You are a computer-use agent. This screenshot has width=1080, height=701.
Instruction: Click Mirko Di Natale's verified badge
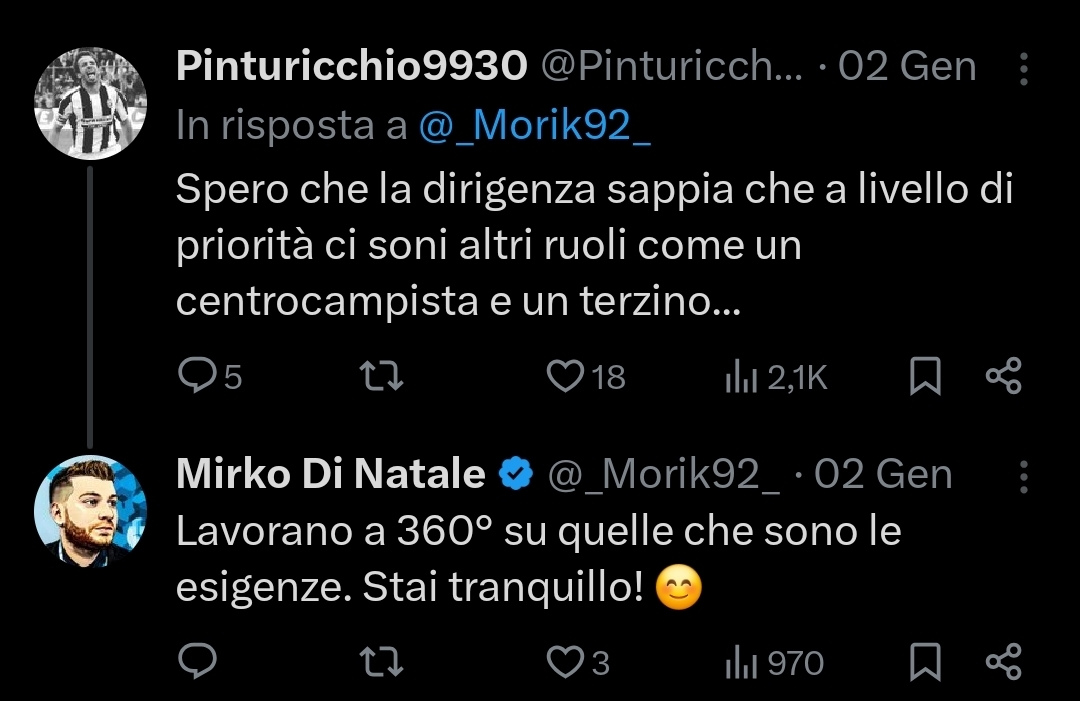pyautogui.click(x=516, y=474)
